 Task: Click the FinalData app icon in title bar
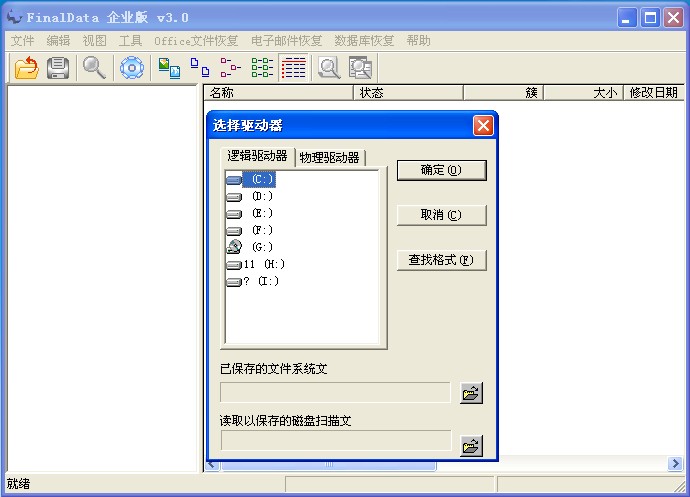click(x=14, y=17)
